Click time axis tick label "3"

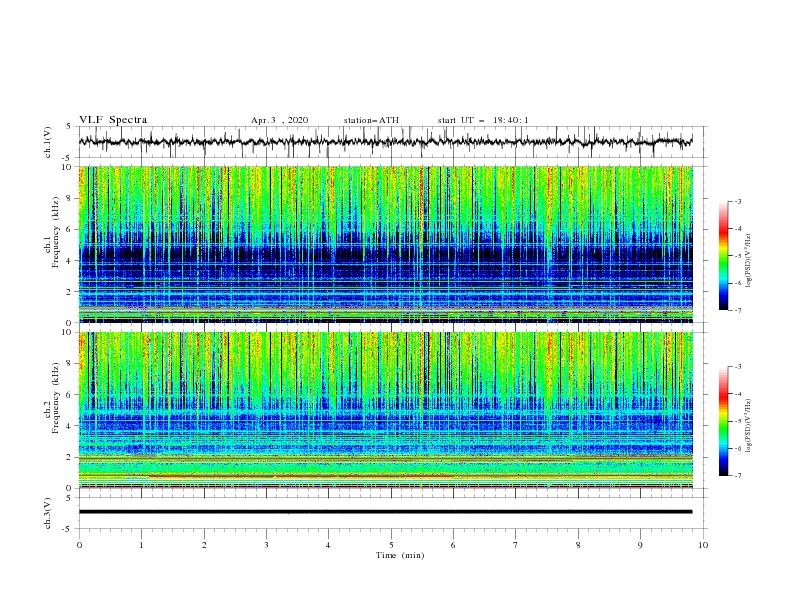266,545
